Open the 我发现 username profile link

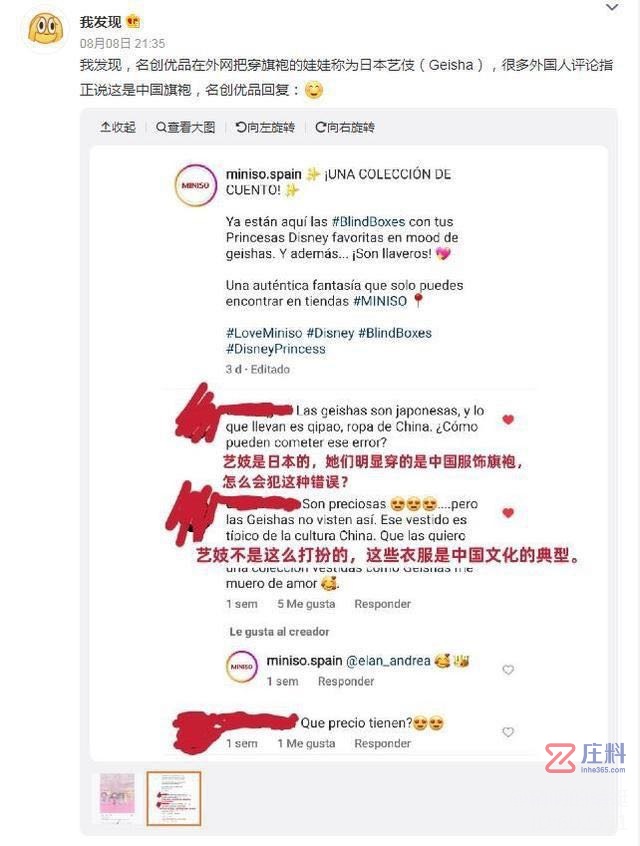coord(100,22)
